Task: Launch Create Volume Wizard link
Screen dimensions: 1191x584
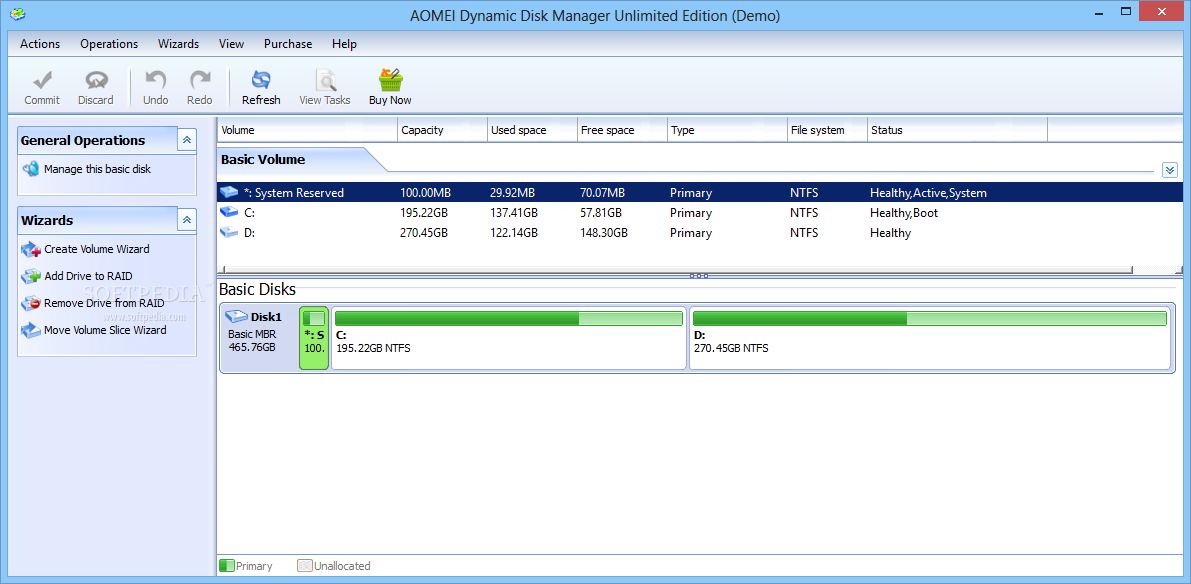Action: tap(96, 249)
